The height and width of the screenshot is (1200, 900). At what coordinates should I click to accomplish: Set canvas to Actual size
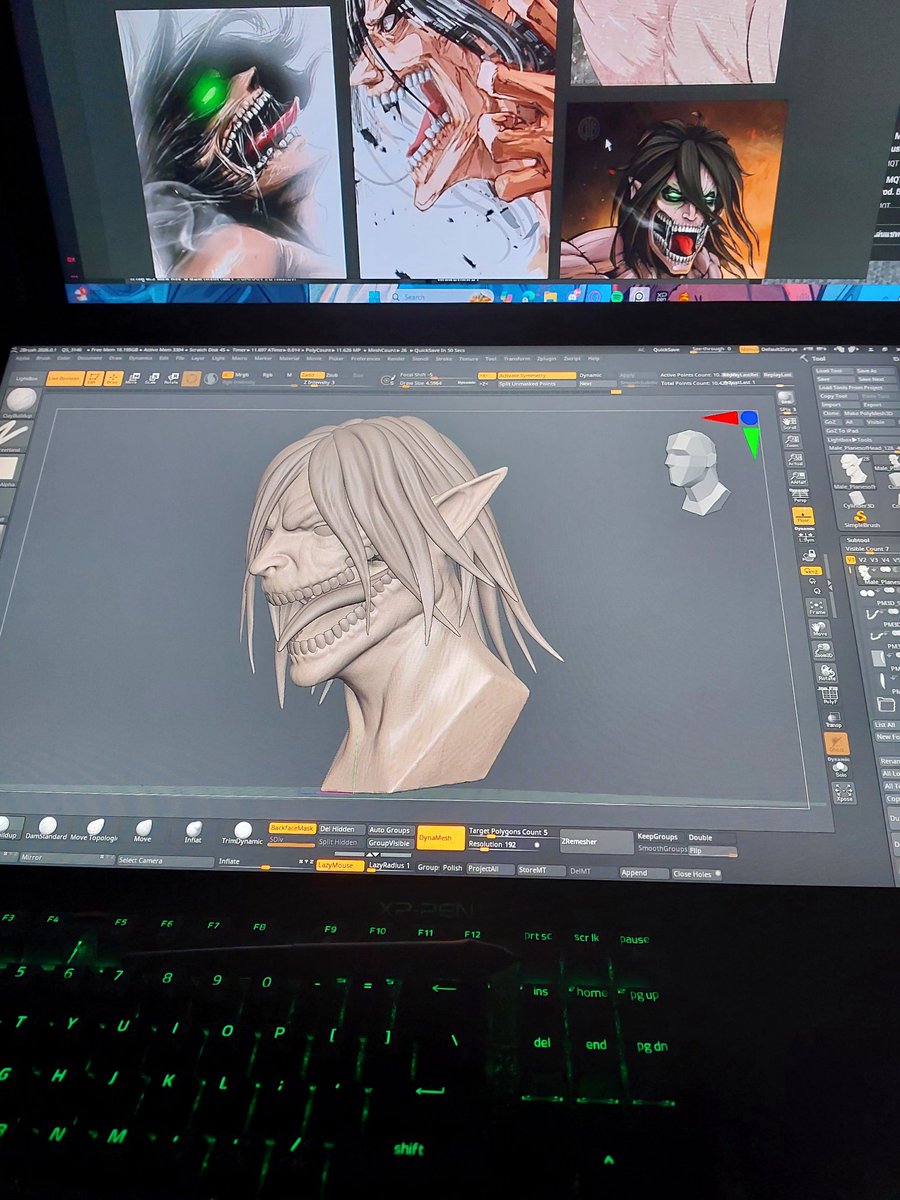point(794,459)
